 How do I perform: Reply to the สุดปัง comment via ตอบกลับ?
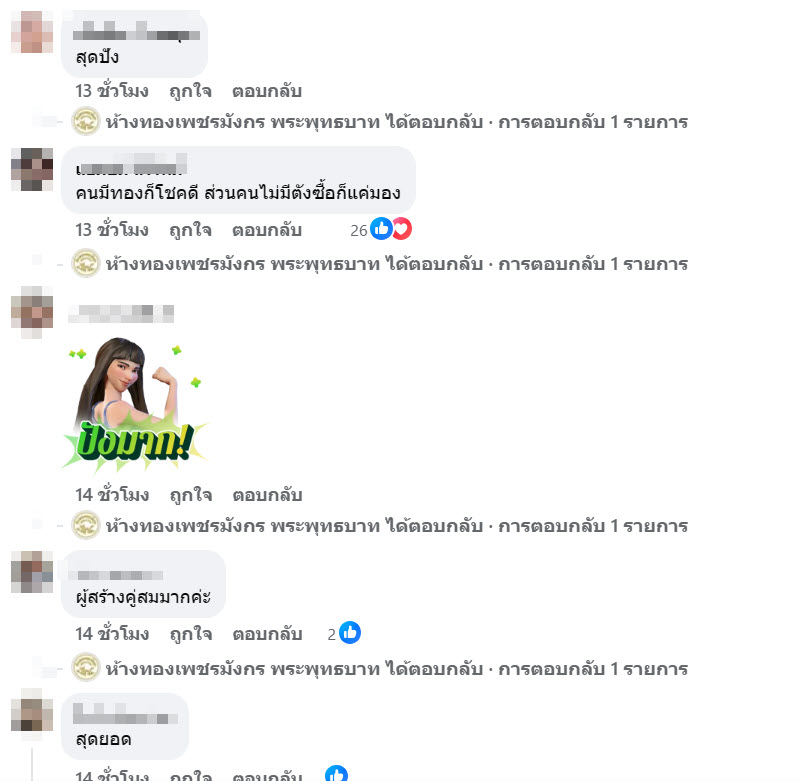click(x=267, y=91)
